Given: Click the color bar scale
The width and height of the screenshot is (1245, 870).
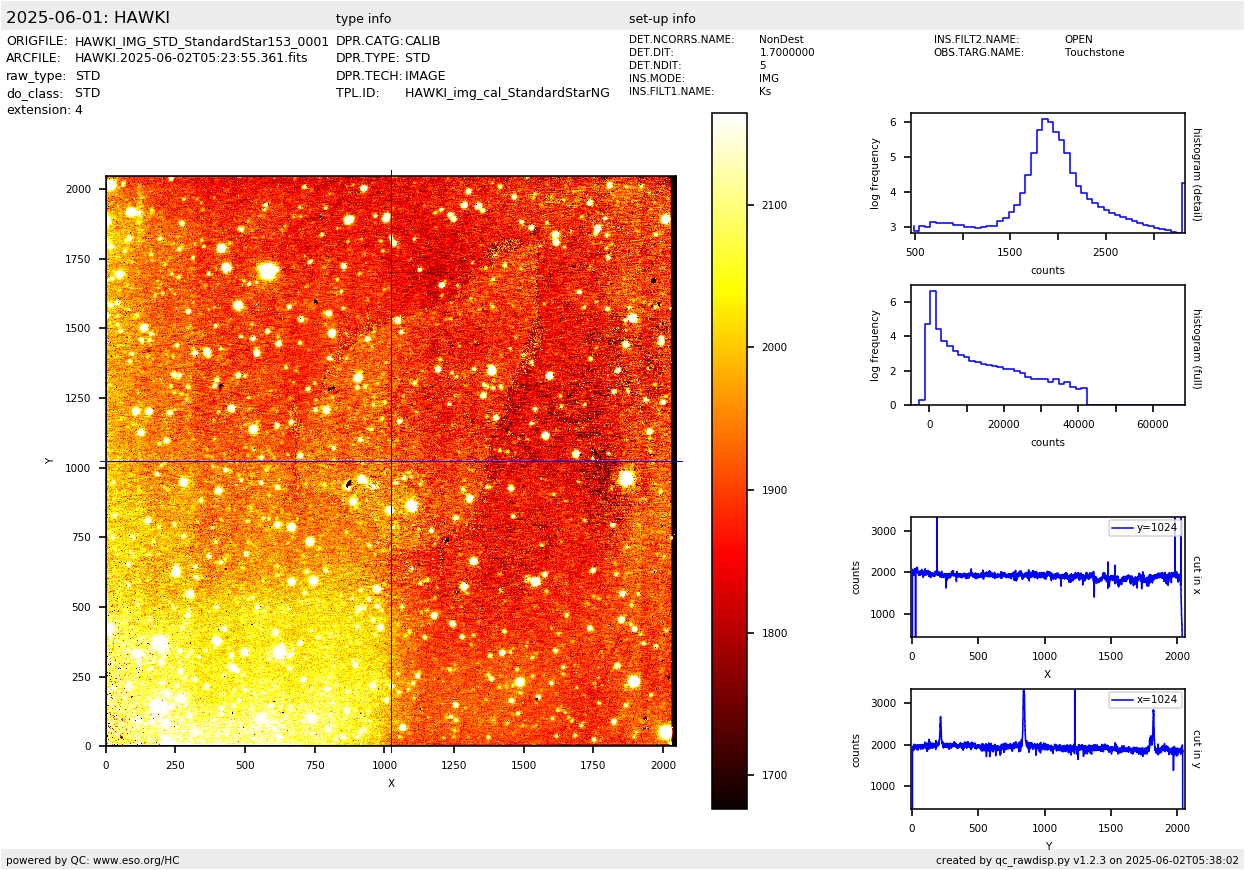Looking at the screenshot, I should 729,460.
